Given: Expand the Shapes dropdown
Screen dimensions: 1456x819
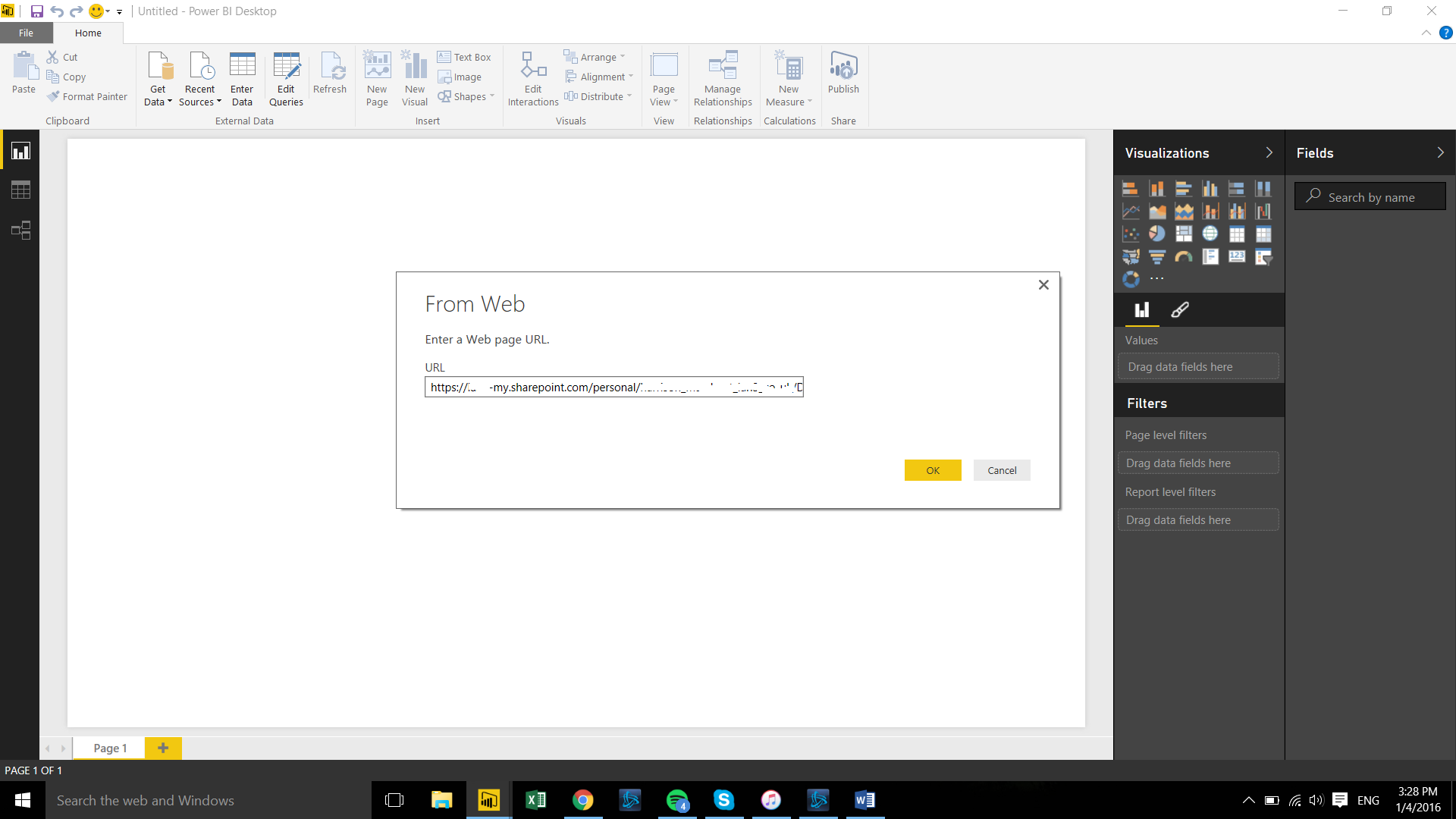Looking at the screenshot, I should 466,96.
